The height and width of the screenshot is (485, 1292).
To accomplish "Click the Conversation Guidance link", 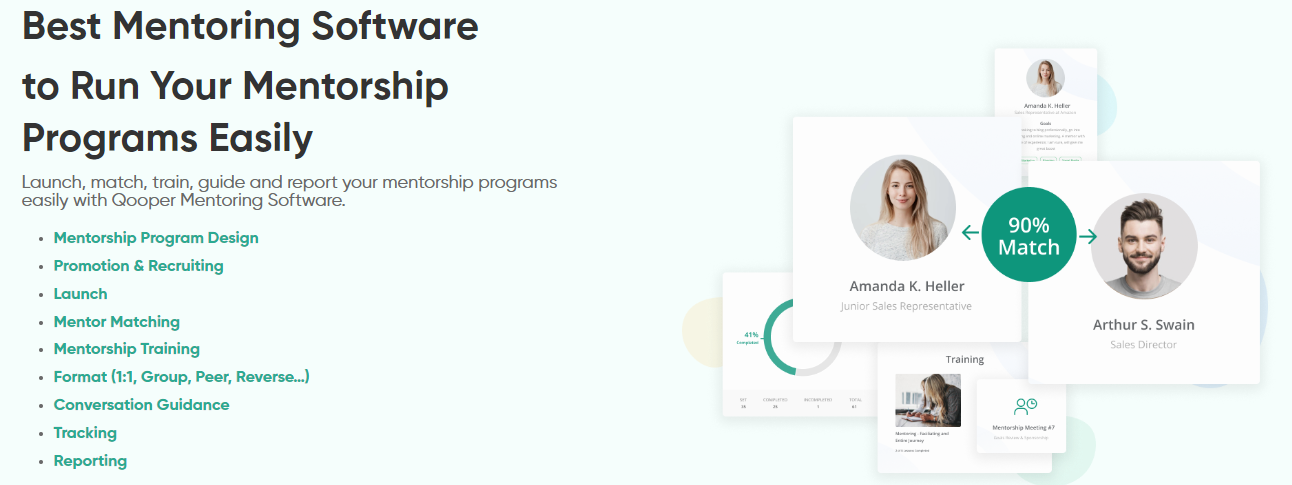I will tap(141, 405).
